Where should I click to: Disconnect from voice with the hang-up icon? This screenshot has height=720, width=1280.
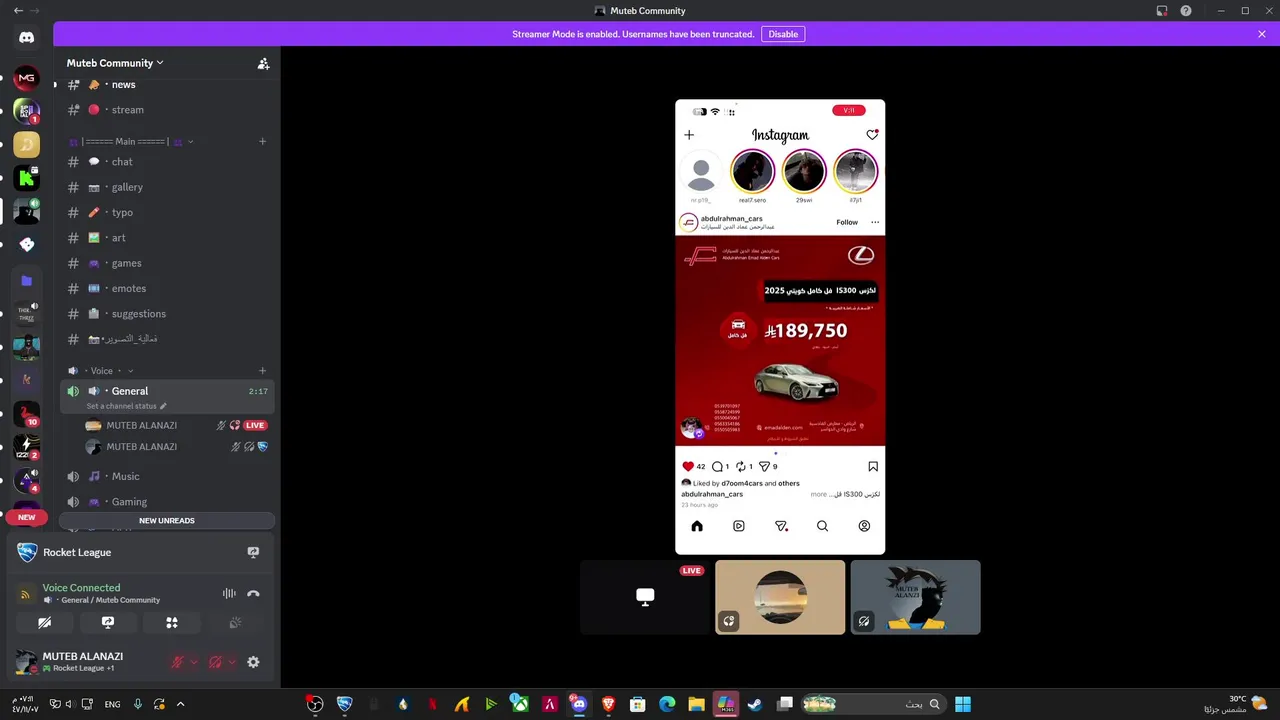[253, 594]
